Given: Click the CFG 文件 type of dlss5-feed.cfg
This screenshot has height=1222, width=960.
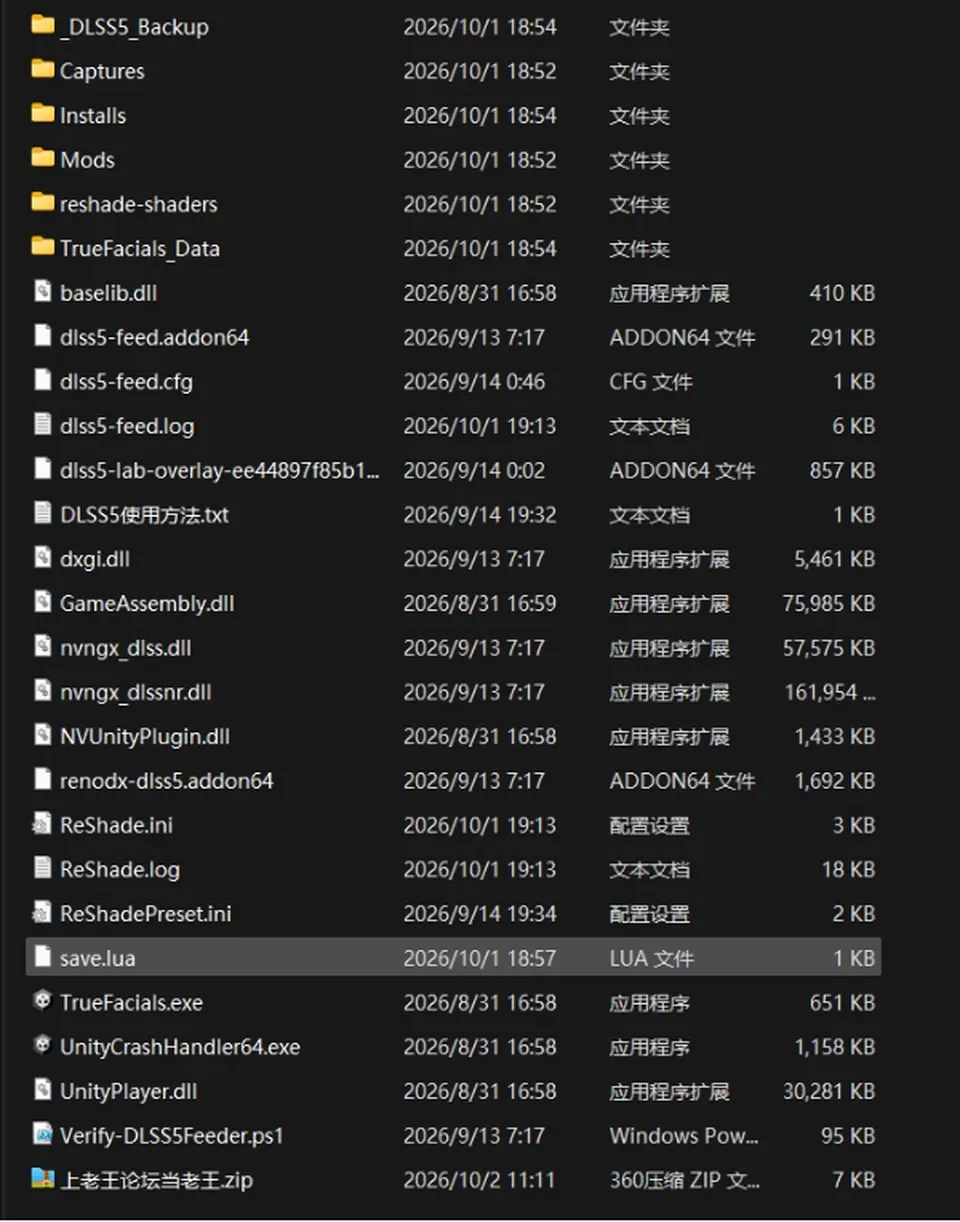Looking at the screenshot, I should (651, 381).
